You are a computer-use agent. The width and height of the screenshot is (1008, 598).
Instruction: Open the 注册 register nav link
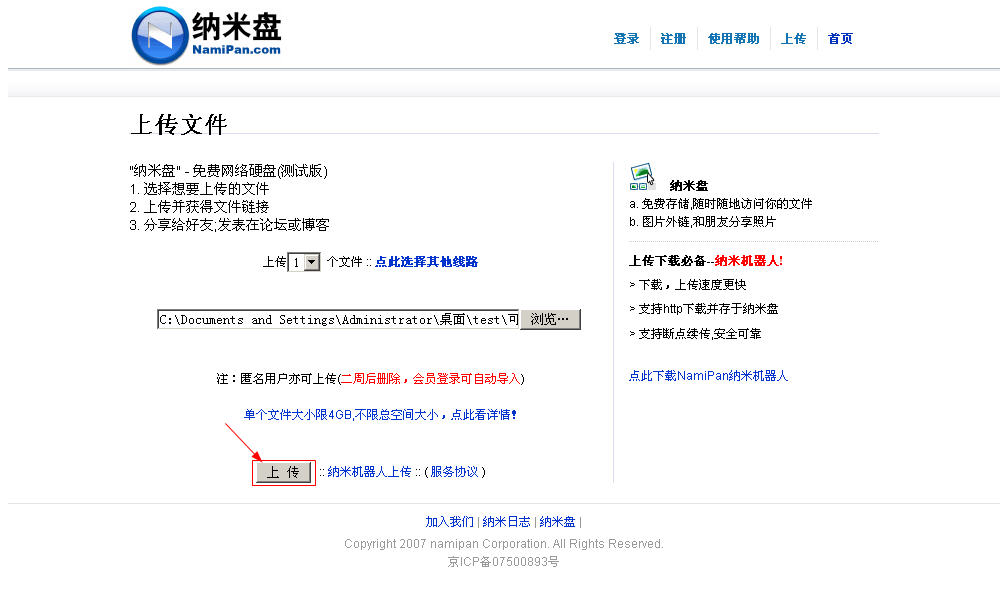pos(673,39)
